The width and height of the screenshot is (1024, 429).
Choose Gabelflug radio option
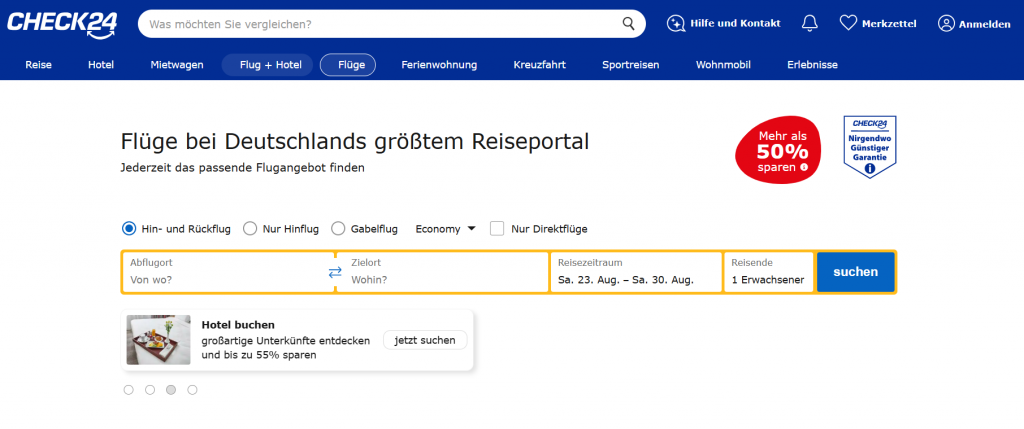click(x=338, y=229)
